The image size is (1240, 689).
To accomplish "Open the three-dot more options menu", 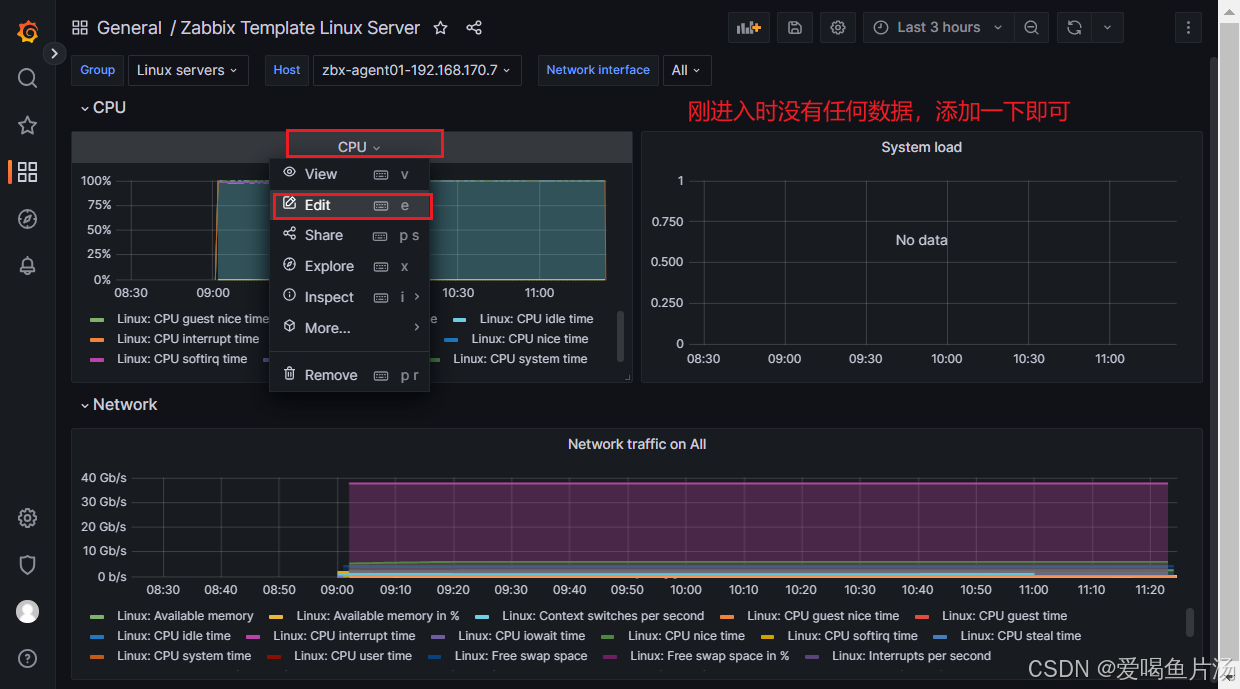I will (x=1188, y=28).
